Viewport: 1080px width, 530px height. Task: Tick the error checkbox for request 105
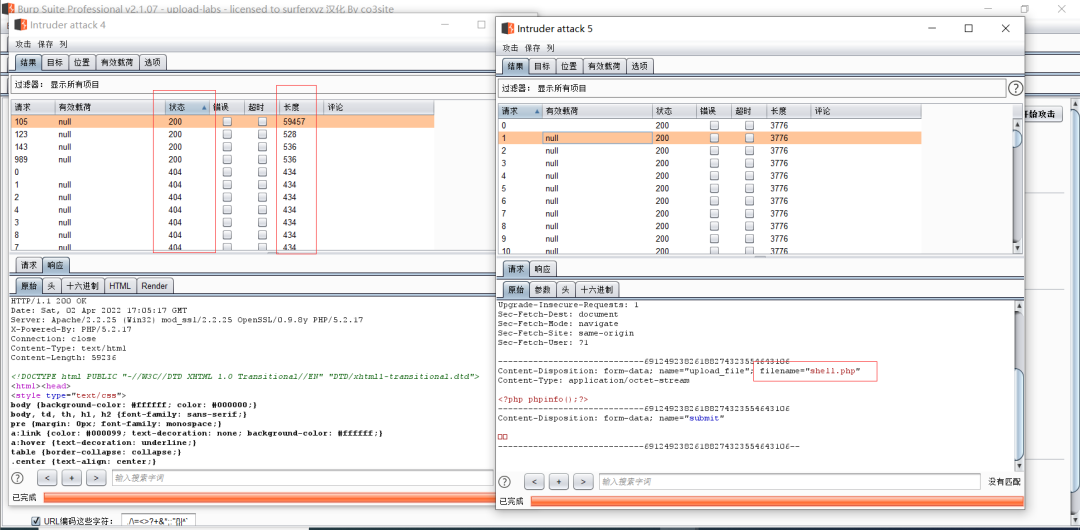pyautogui.click(x=227, y=121)
